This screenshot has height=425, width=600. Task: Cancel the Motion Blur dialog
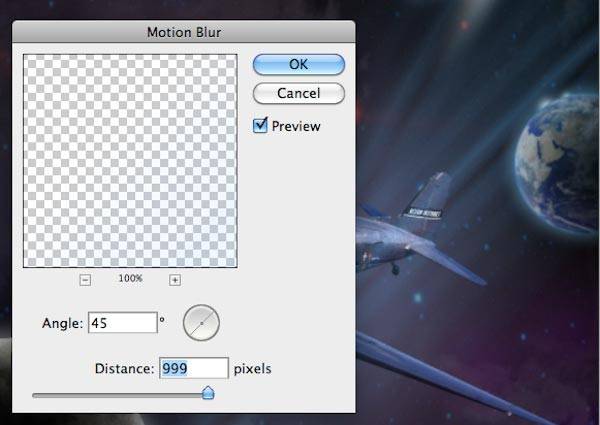(x=298, y=93)
